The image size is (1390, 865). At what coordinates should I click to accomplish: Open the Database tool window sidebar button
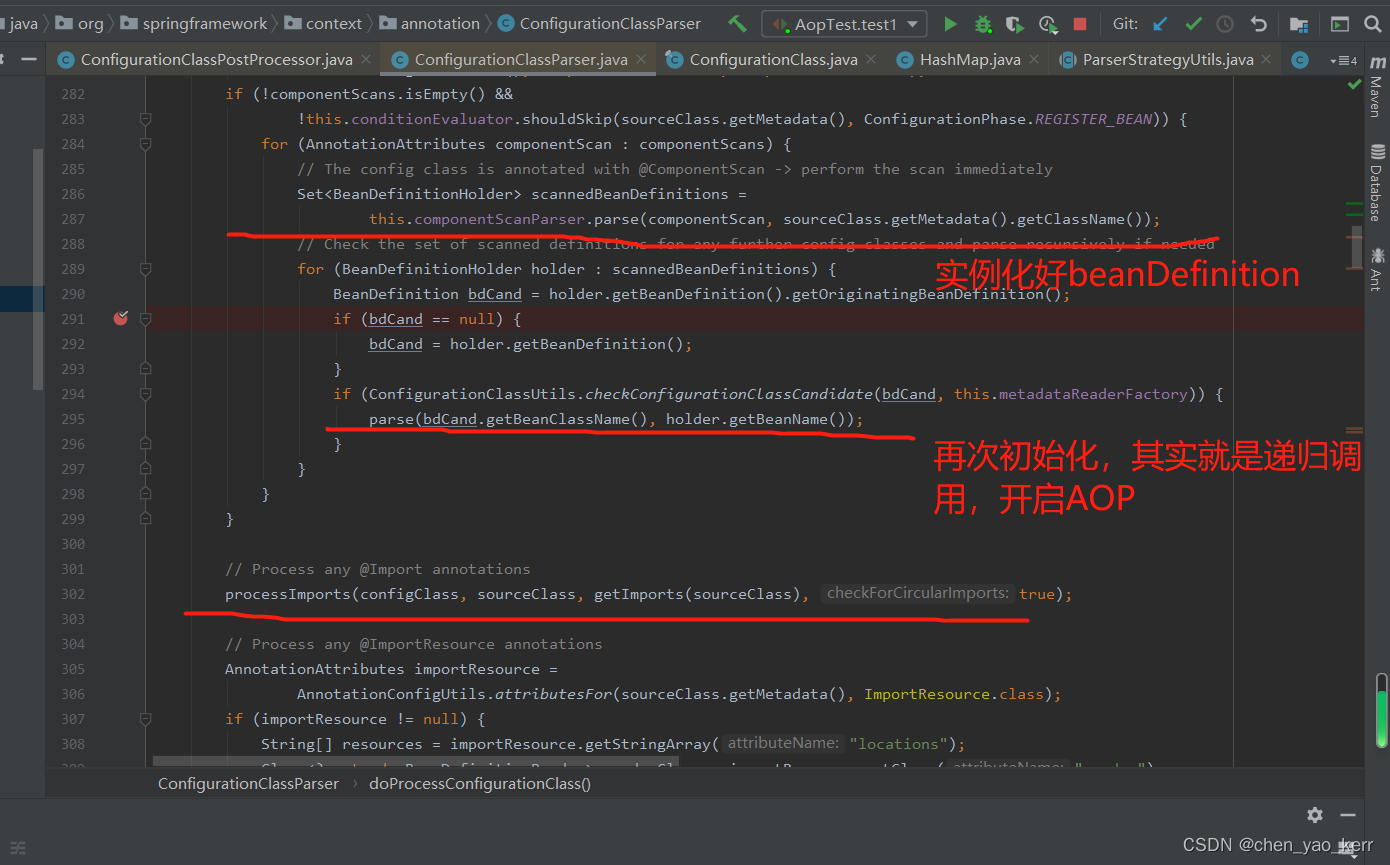click(x=1377, y=183)
